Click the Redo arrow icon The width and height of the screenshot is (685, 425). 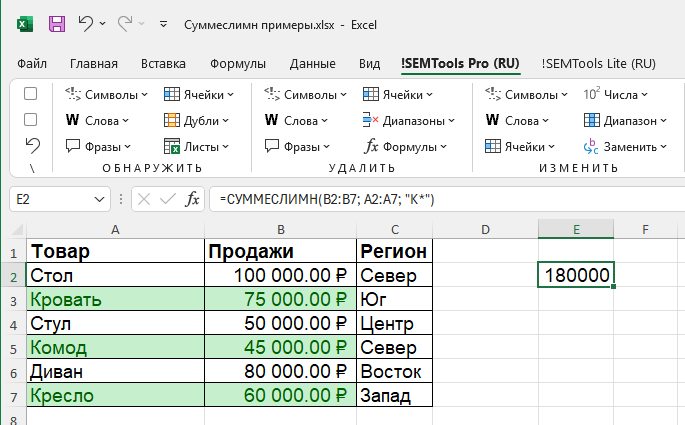[125, 24]
